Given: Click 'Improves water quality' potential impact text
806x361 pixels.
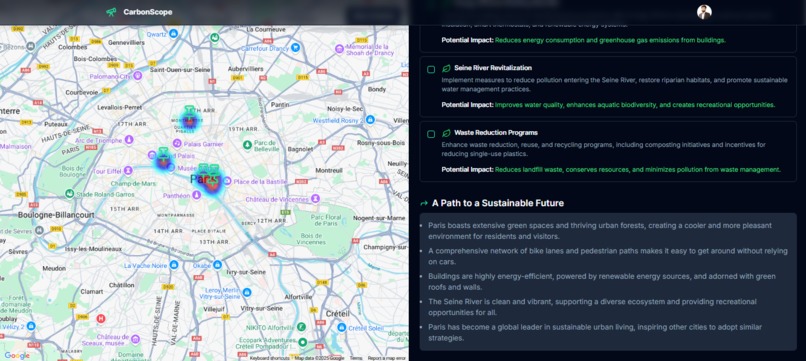Looking at the screenshot, I should (x=635, y=105).
